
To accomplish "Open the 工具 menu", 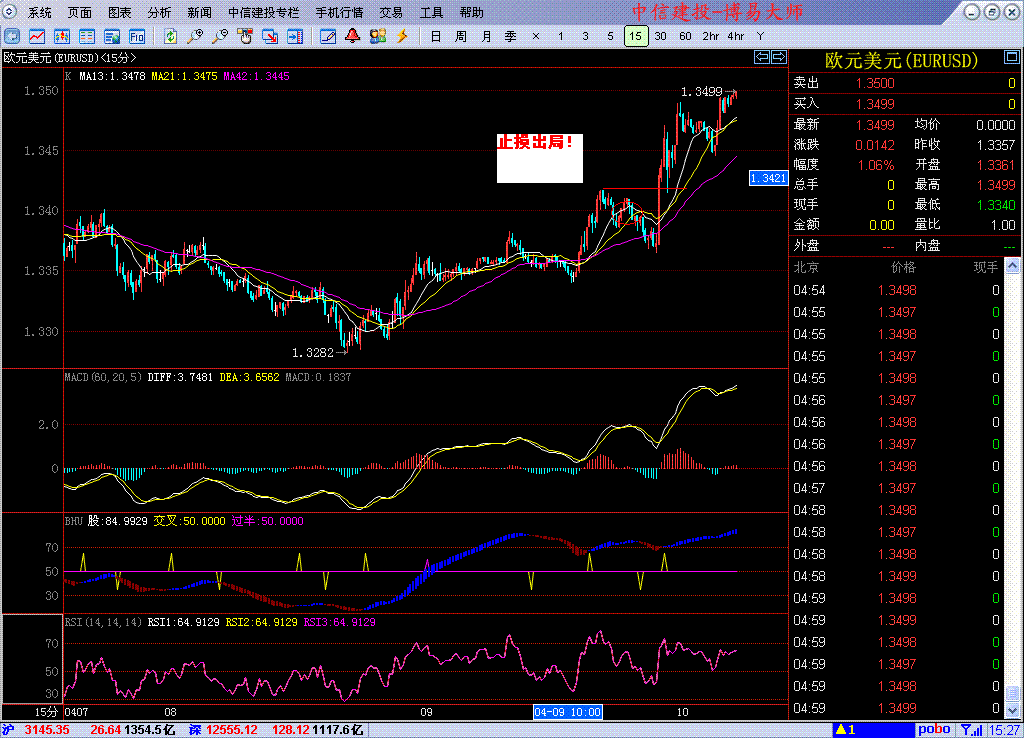I will [431, 12].
